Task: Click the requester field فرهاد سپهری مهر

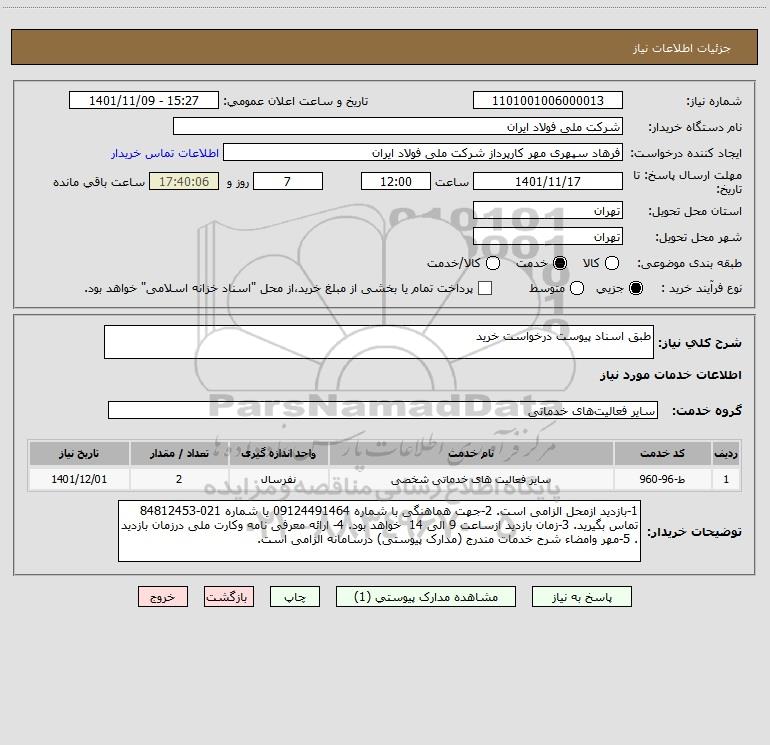Action: pyautogui.click(x=423, y=152)
